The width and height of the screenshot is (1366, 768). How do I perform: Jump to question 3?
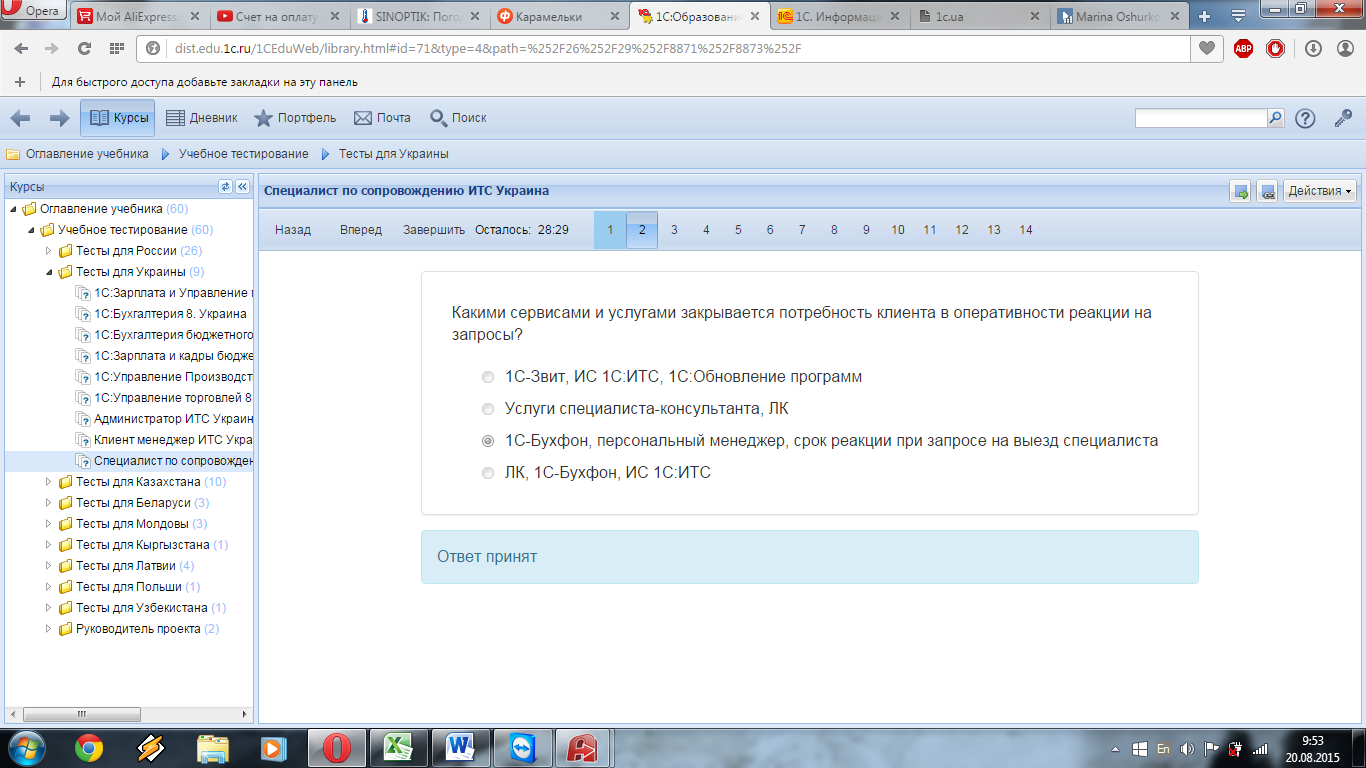pos(674,230)
